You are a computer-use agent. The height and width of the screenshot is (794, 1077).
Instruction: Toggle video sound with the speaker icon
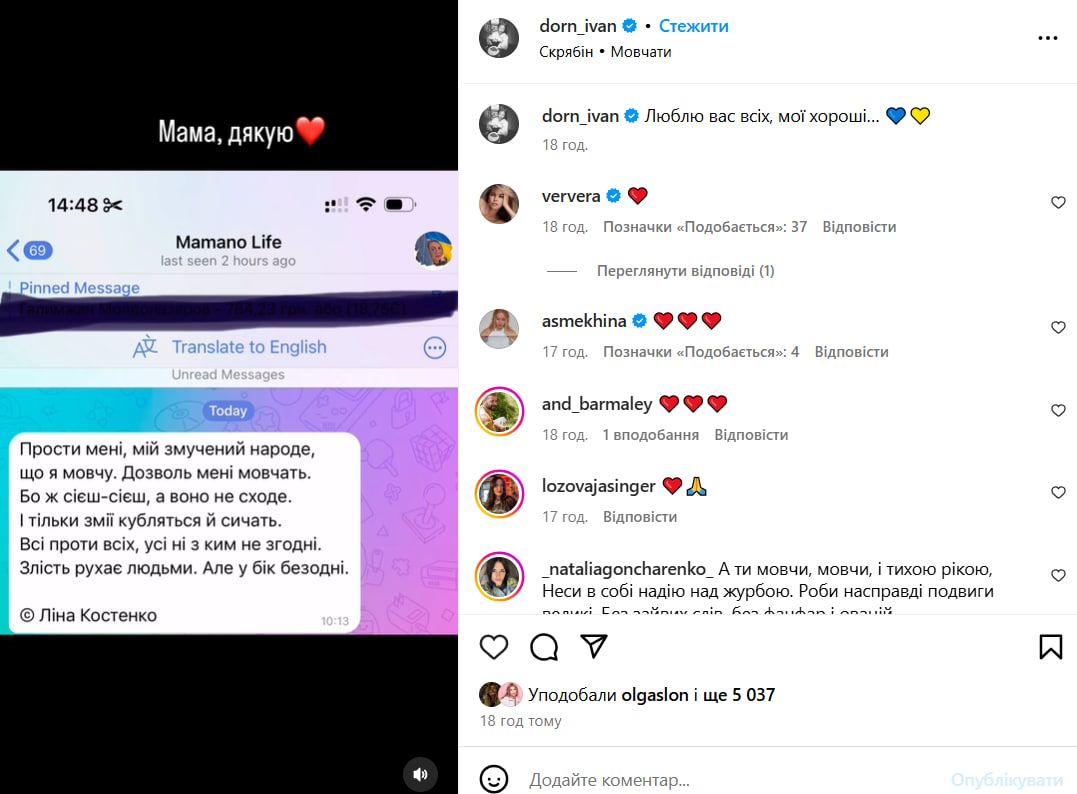click(420, 774)
